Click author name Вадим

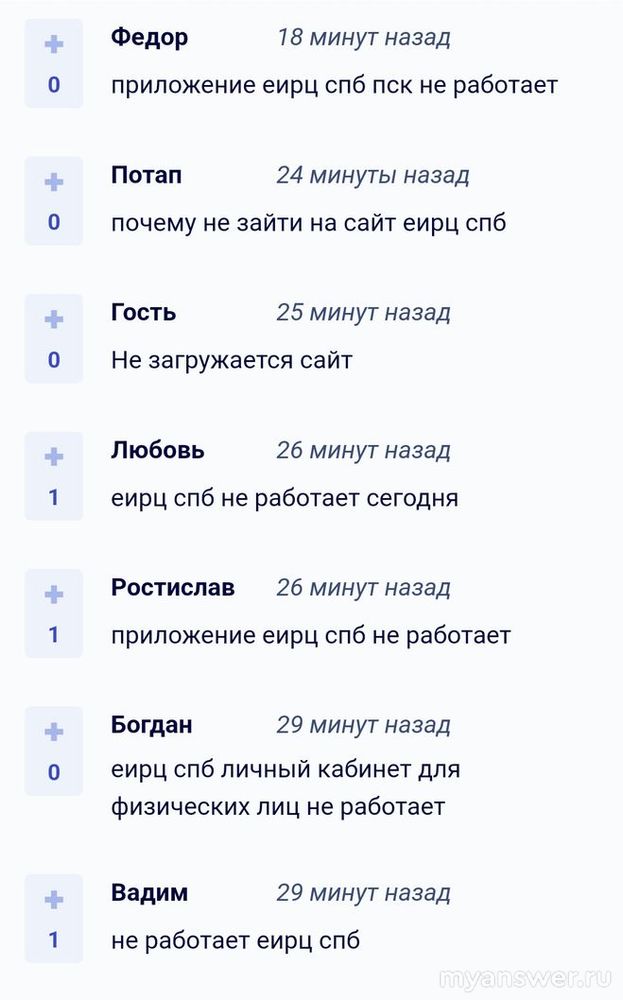coord(149,892)
